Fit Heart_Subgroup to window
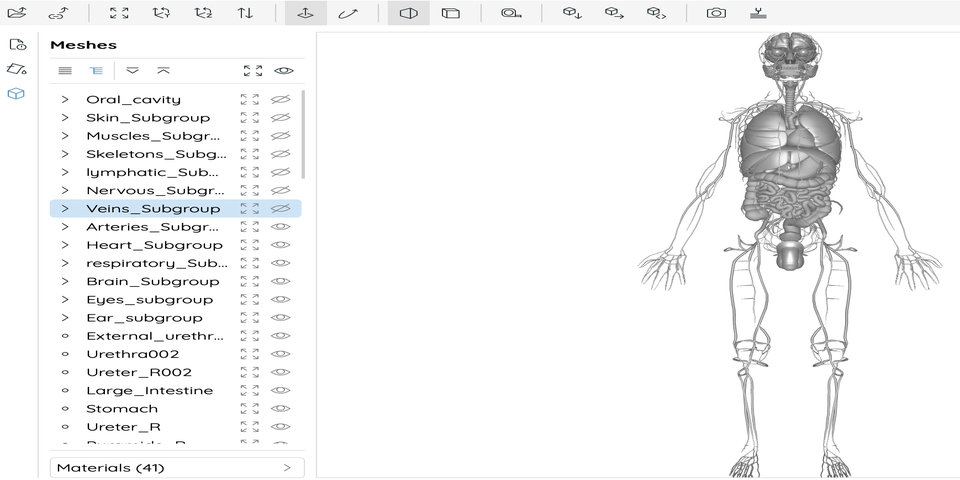Image resolution: width=960 pixels, height=480 pixels. (x=250, y=245)
